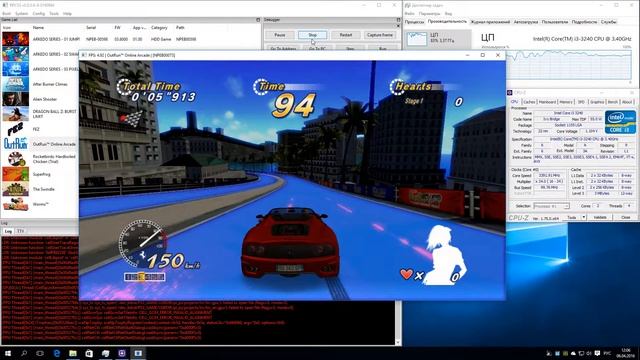Close the Debugger inner panel
The height and width of the screenshot is (360, 640).
click(398, 26)
